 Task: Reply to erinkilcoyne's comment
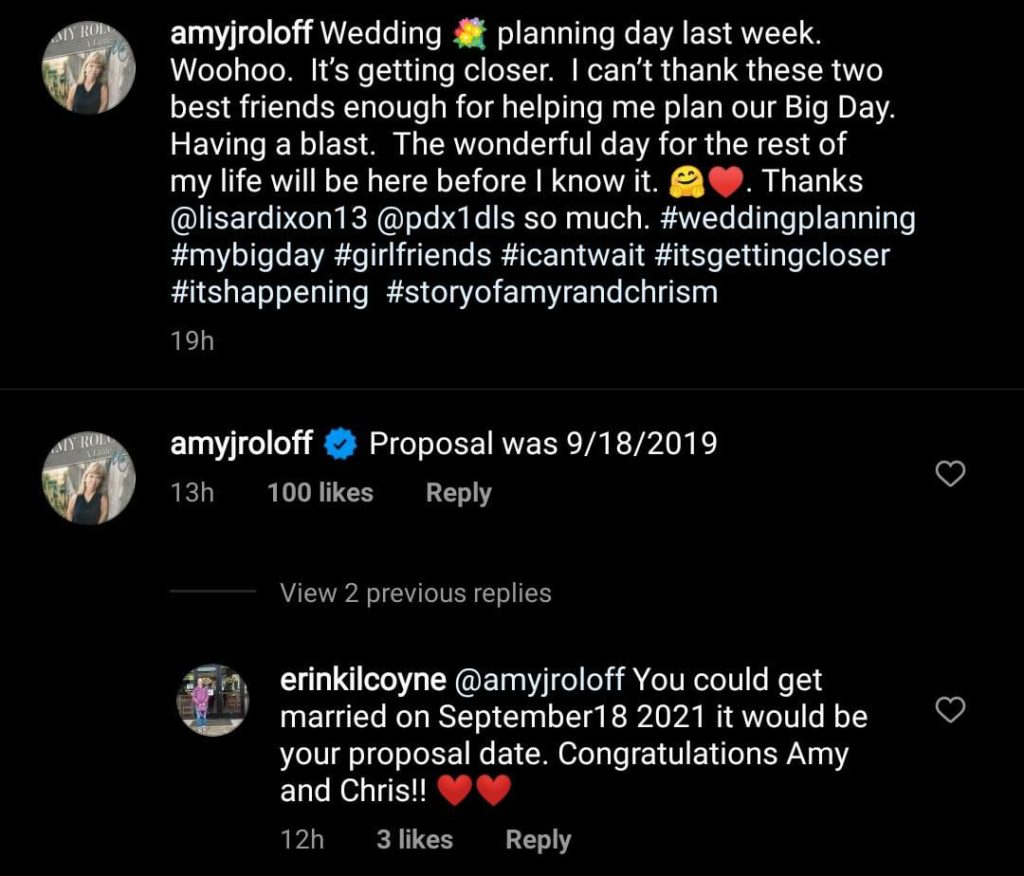[x=538, y=840]
